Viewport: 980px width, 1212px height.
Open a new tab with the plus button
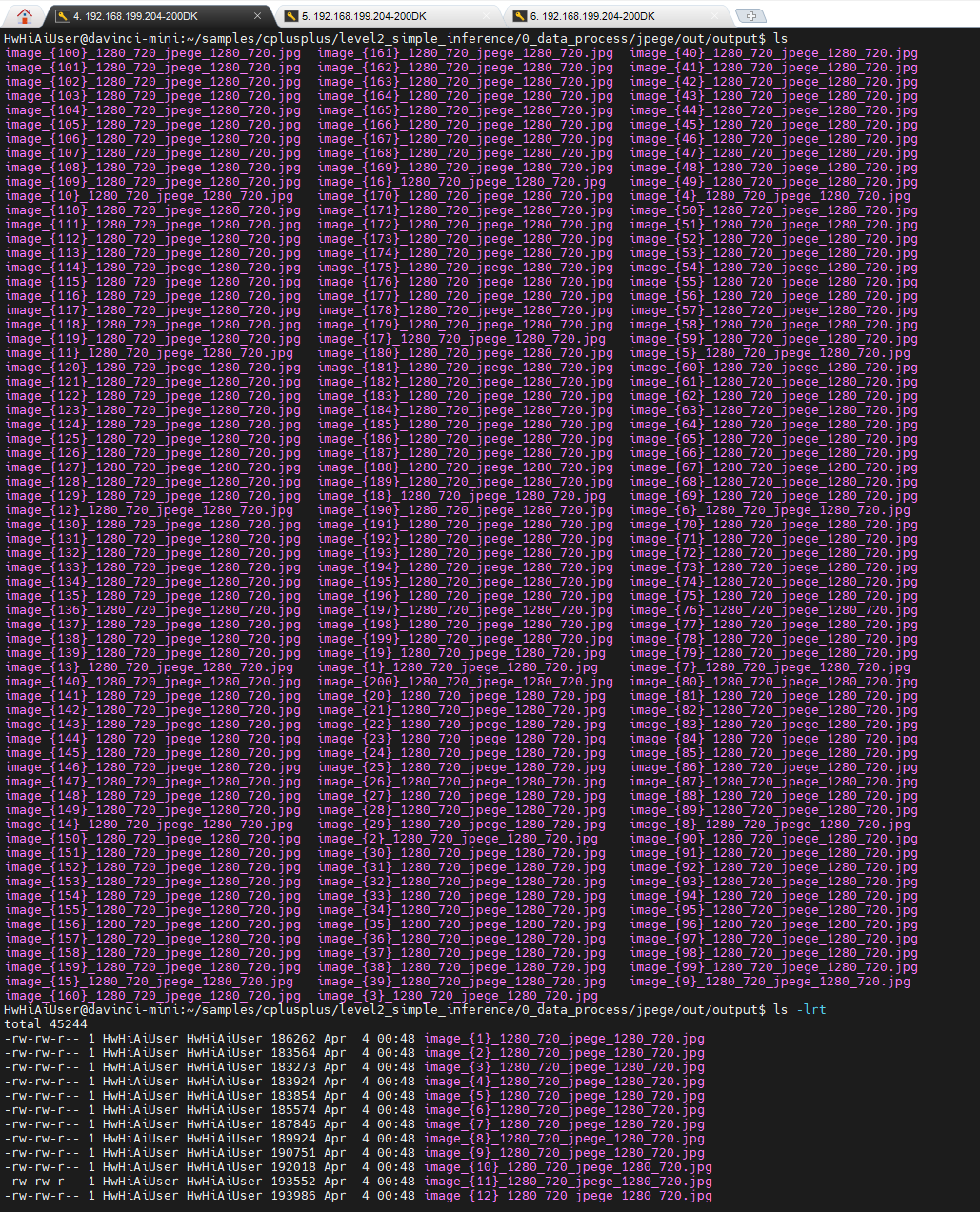coord(750,16)
